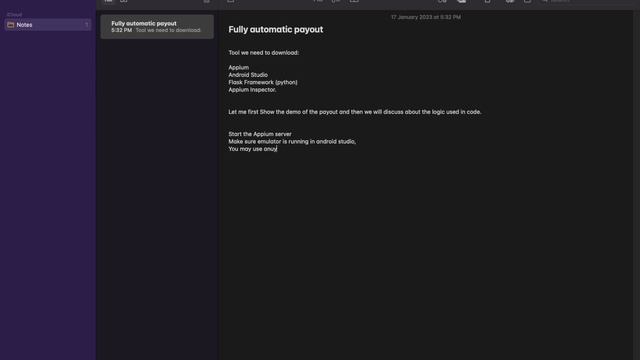
Task: Click the 'Flask Framework (python)' line
Action: click(x=263, y=82)
